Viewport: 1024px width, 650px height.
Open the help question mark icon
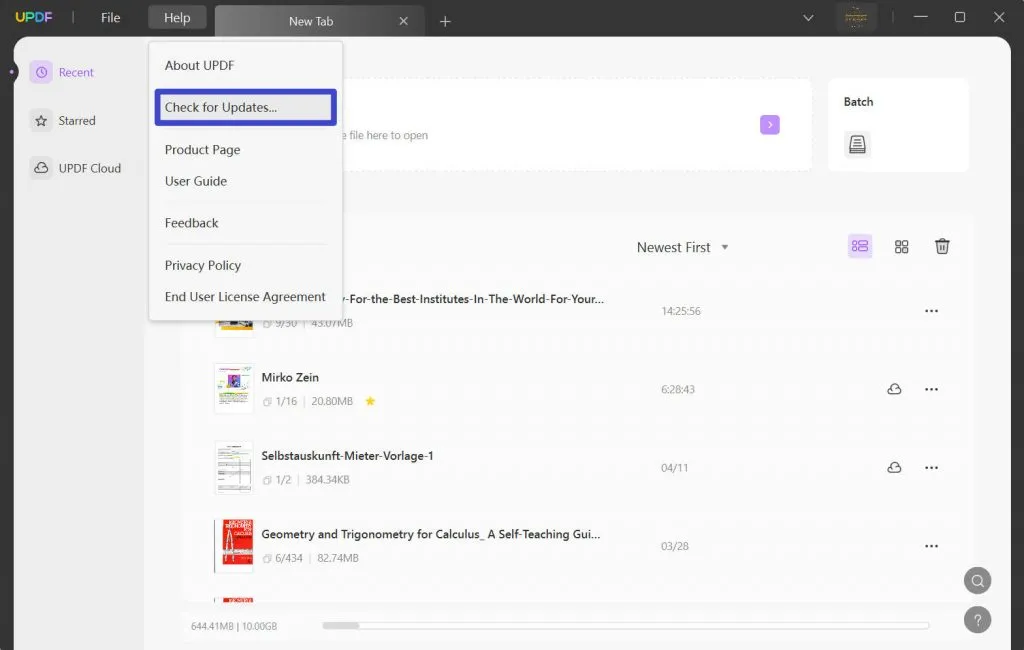(x=977, y=620)
